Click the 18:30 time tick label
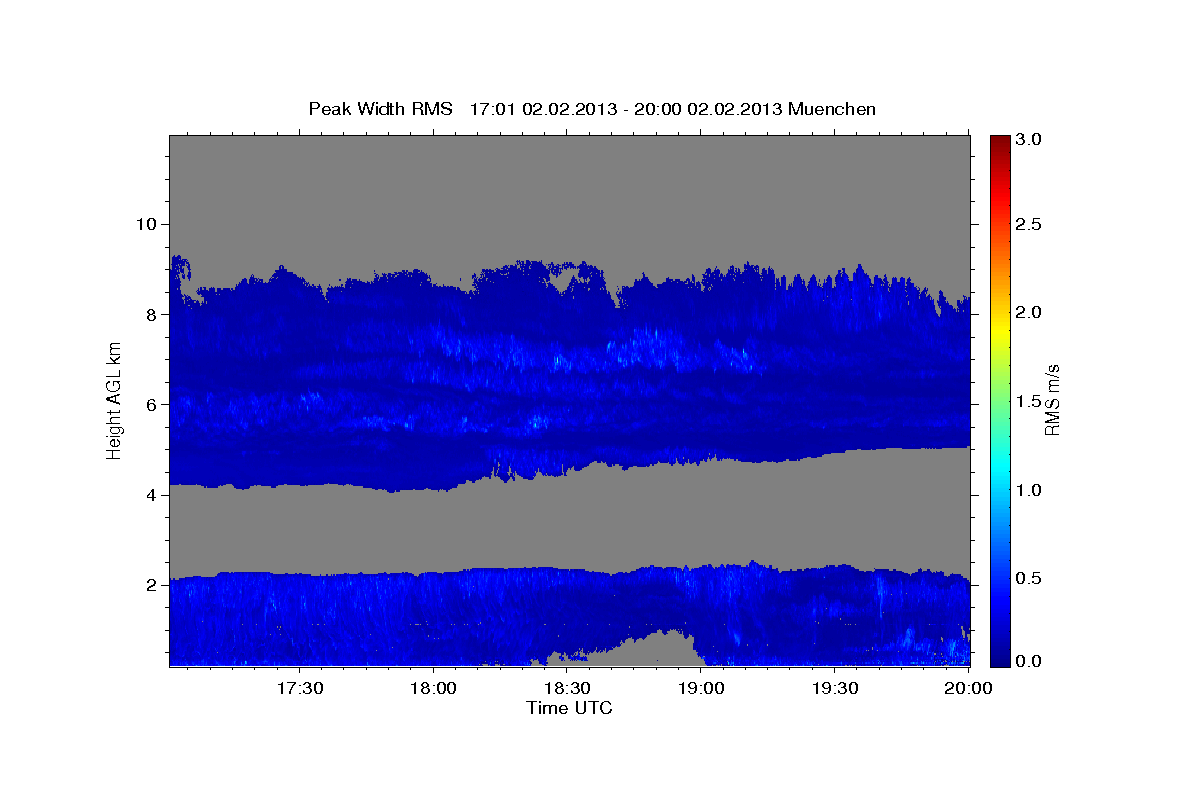The width and height of the screenshot is (1200, 800). tap(567, 689)
